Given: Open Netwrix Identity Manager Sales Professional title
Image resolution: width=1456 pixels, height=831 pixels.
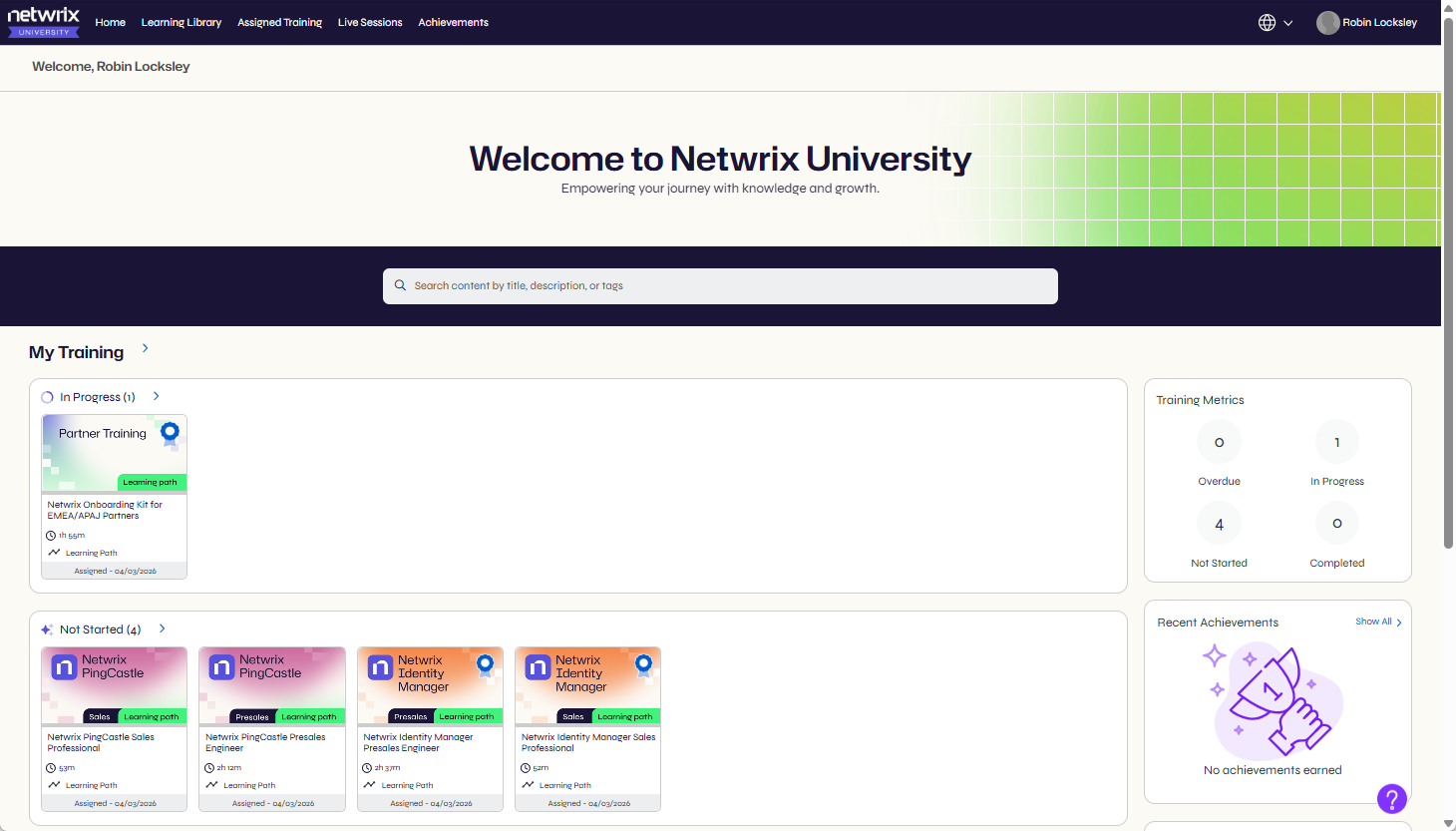Looking at the screenshot, I should [x=588, y=742].
